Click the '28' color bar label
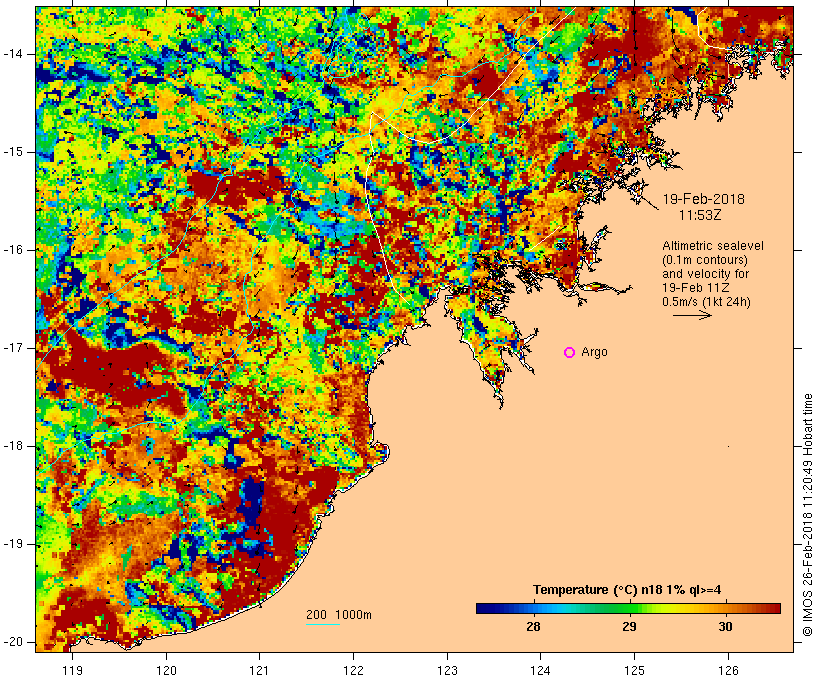 [533, 627]
